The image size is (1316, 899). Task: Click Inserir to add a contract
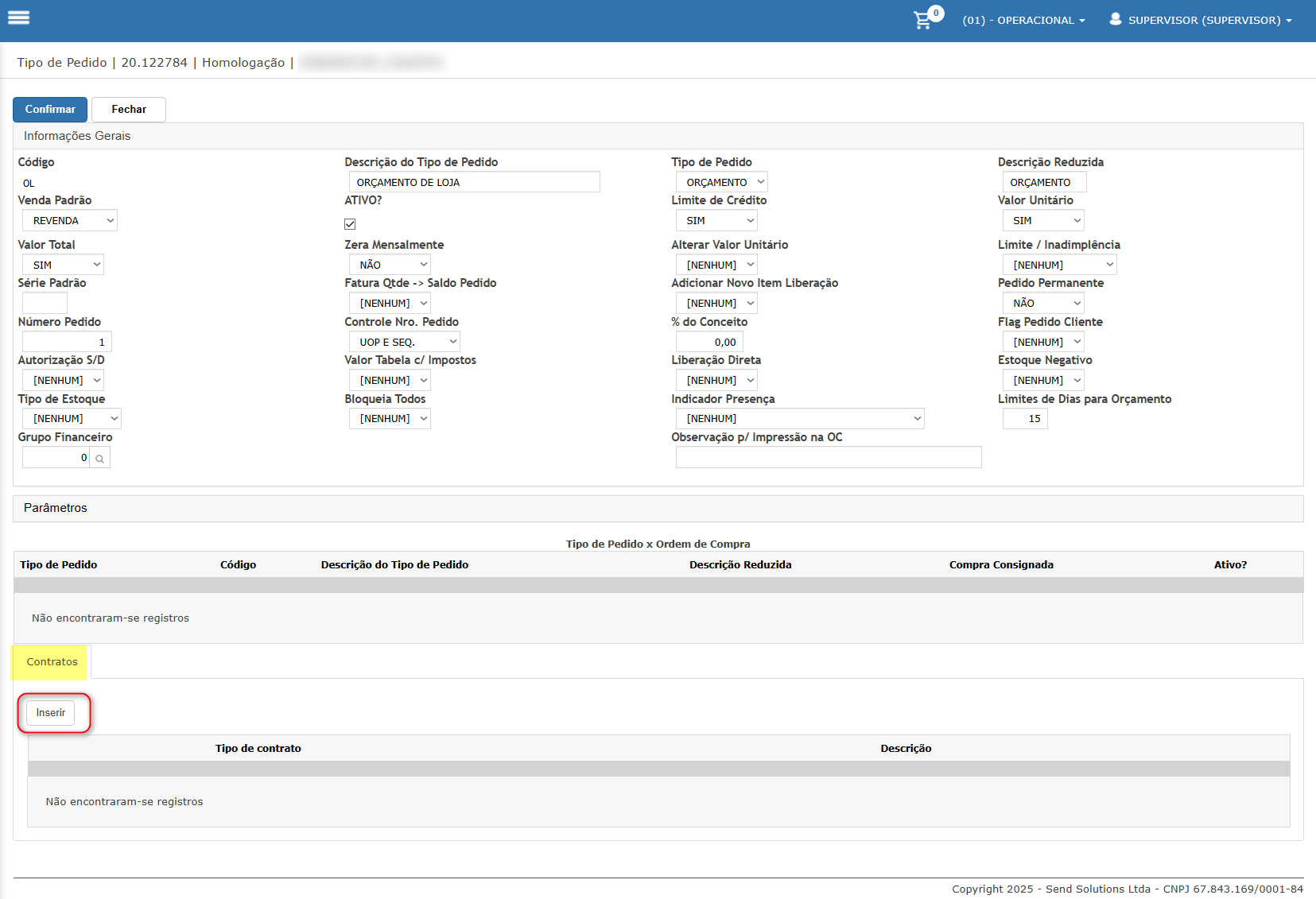pyautogui.click(x=51, y=713)
